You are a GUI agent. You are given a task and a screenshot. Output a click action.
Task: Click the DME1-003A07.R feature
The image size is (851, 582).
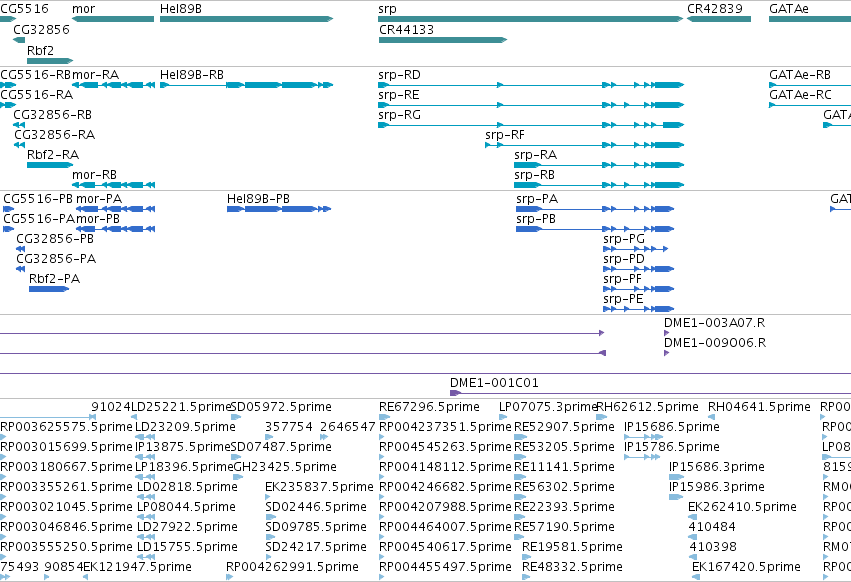pyautogui.click(x=666, y=333)
